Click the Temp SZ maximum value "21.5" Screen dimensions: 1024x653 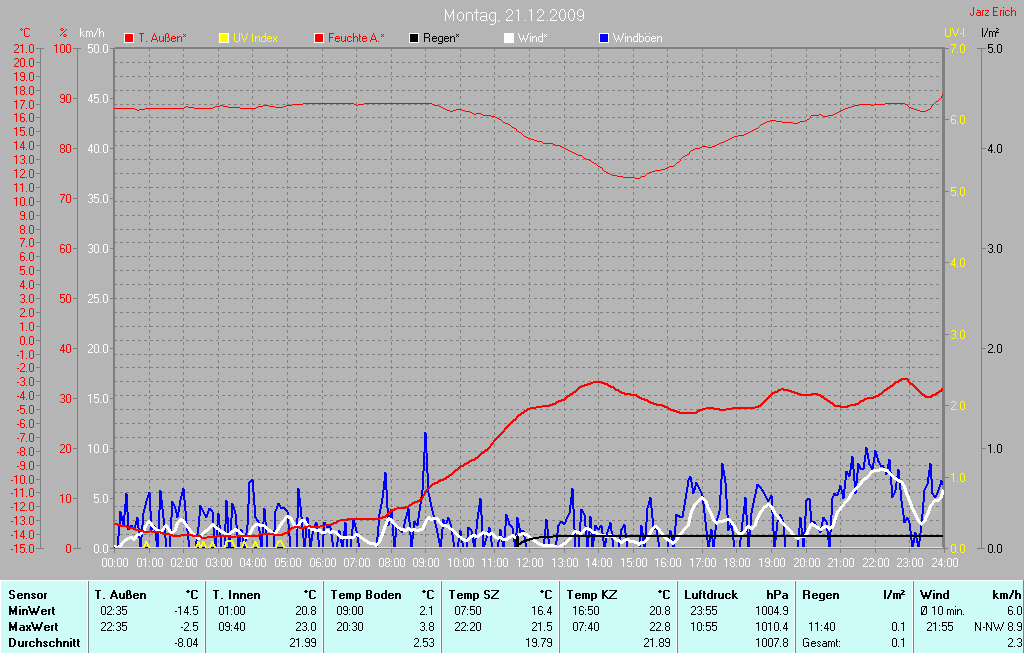tap(541, 626)
